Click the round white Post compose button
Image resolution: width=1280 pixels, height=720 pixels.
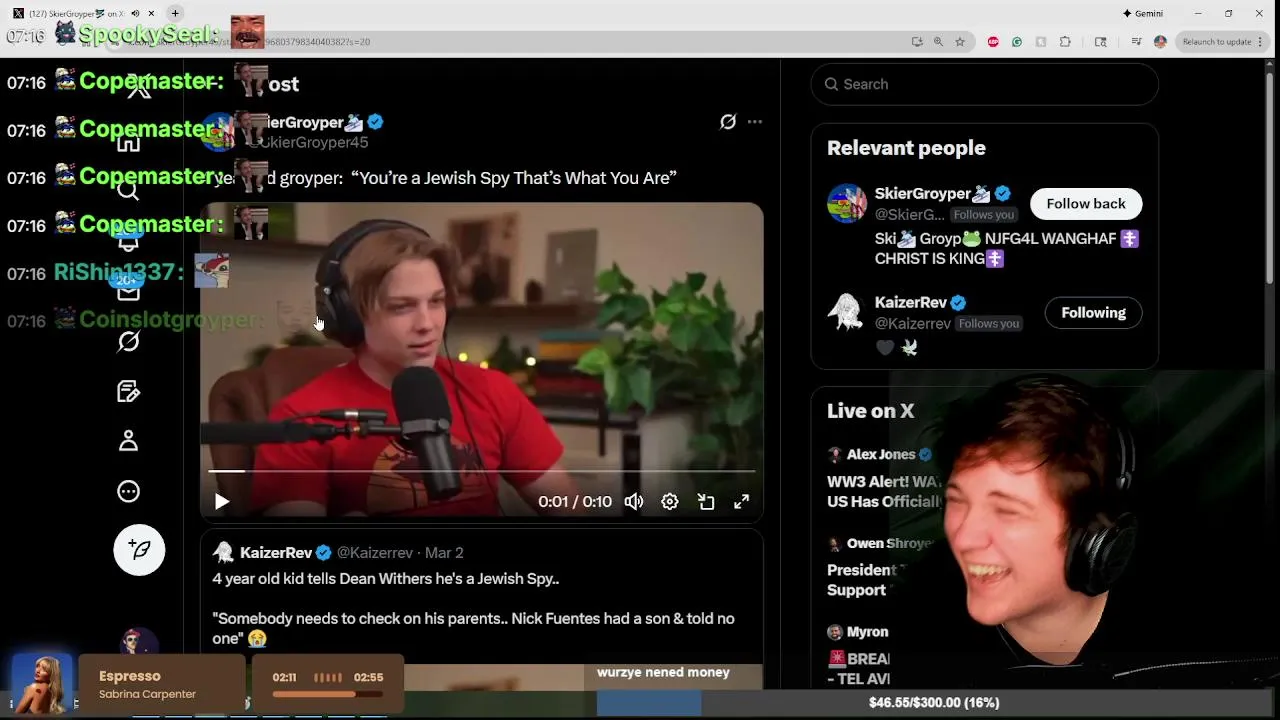click(139, 550)
